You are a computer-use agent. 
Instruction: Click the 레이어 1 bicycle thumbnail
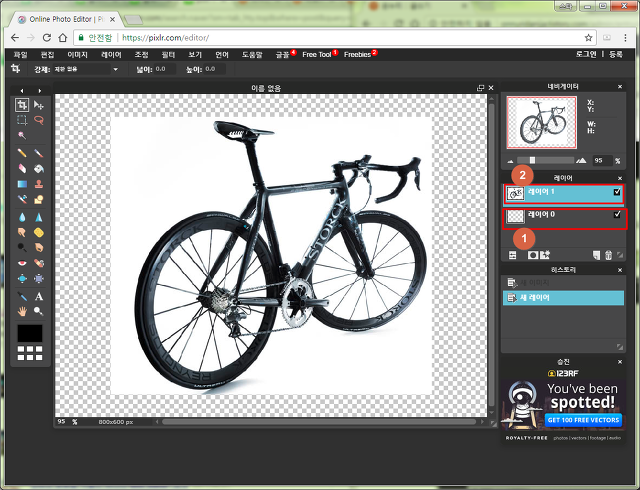(516, 193)
